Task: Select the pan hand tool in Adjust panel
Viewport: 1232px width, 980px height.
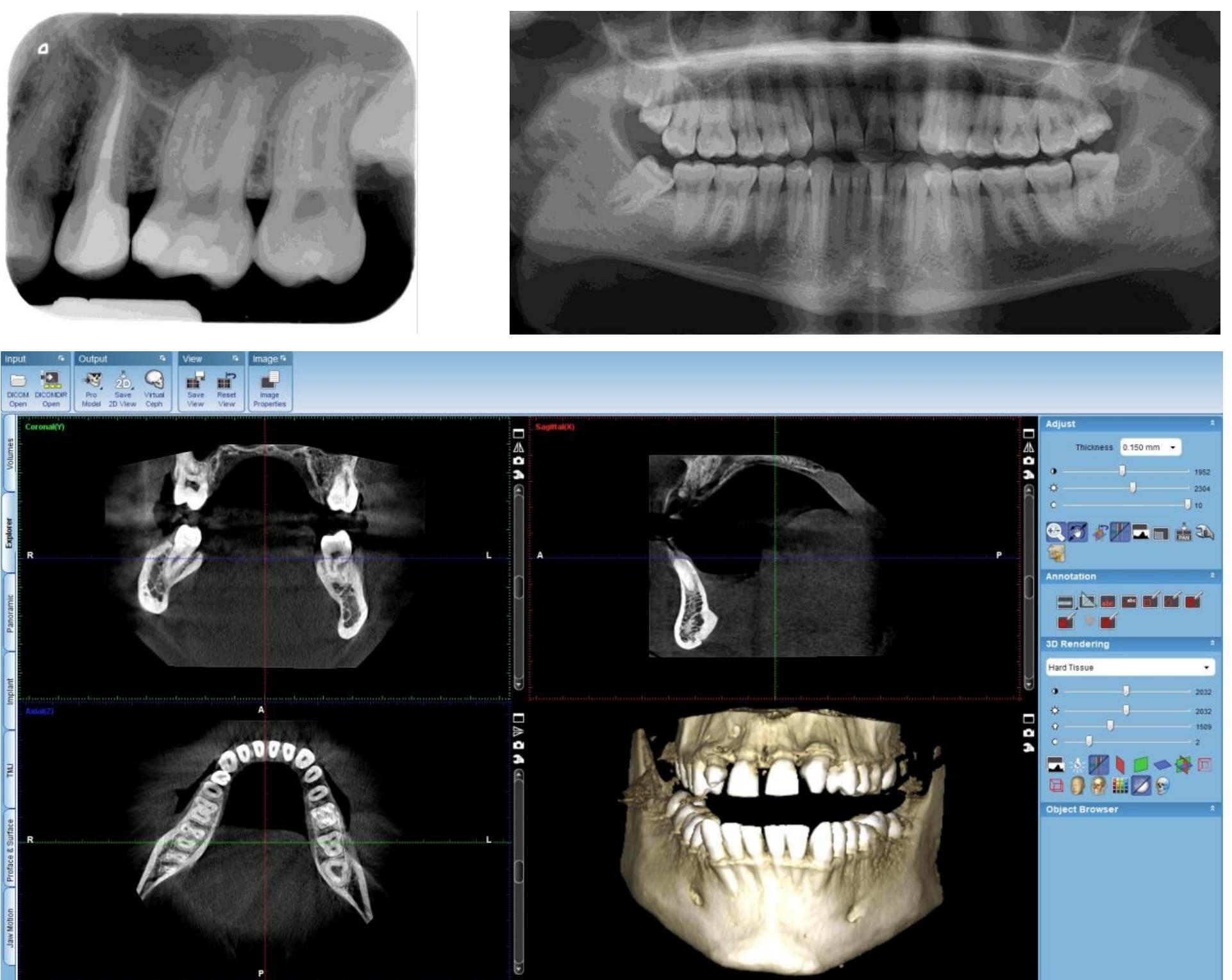Action: [1078, 531]
